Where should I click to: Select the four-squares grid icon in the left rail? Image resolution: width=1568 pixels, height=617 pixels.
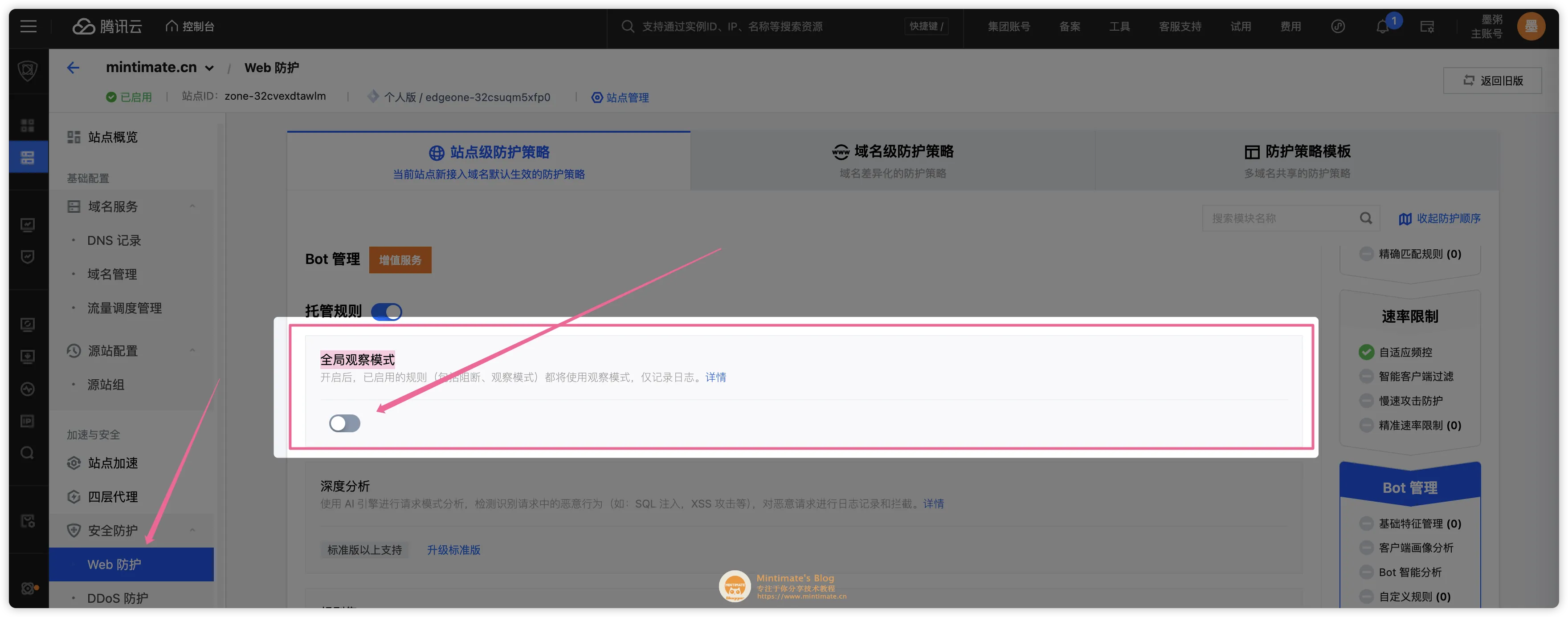click(27, 126)
